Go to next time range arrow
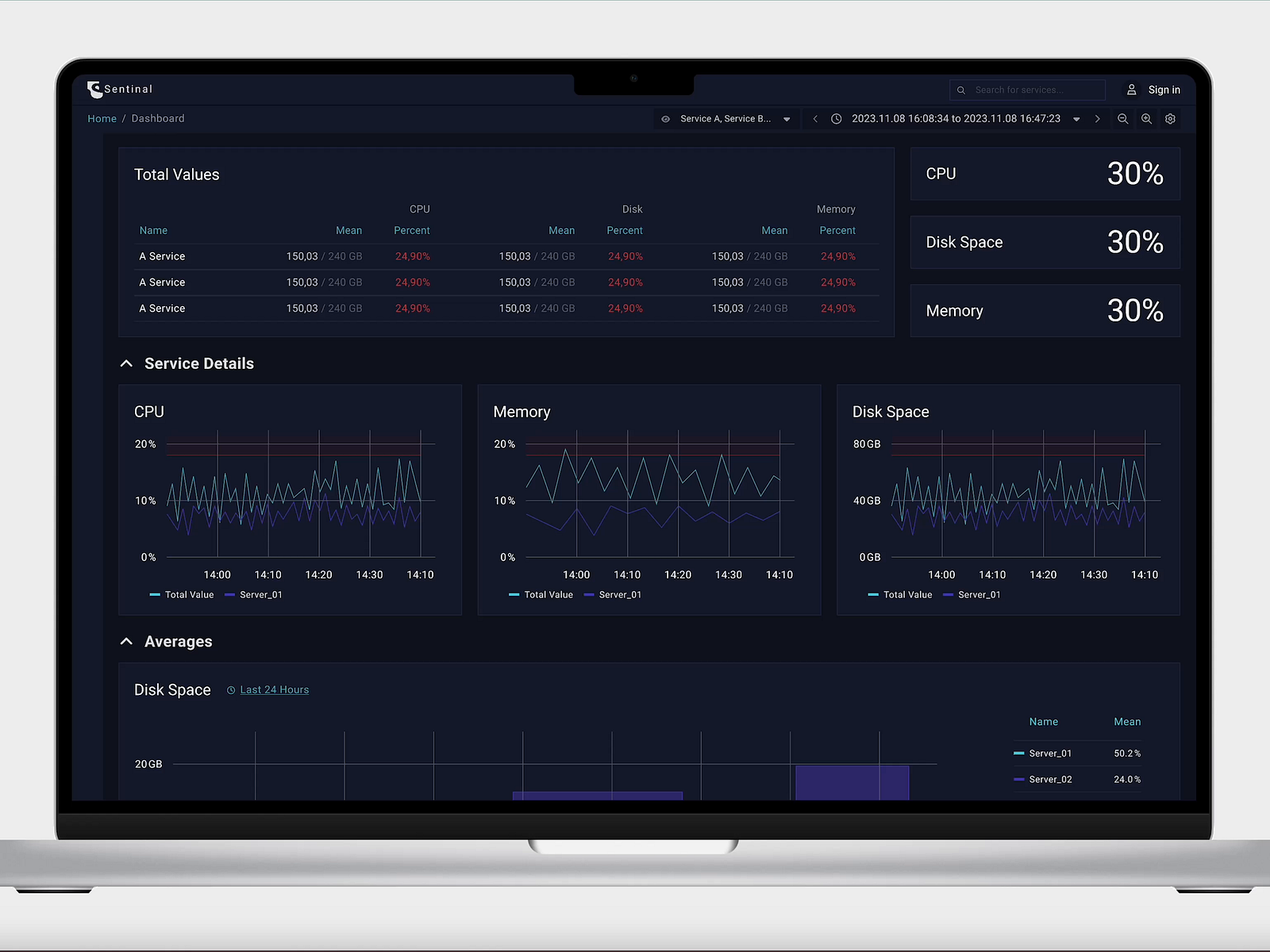 (1098, 119)
